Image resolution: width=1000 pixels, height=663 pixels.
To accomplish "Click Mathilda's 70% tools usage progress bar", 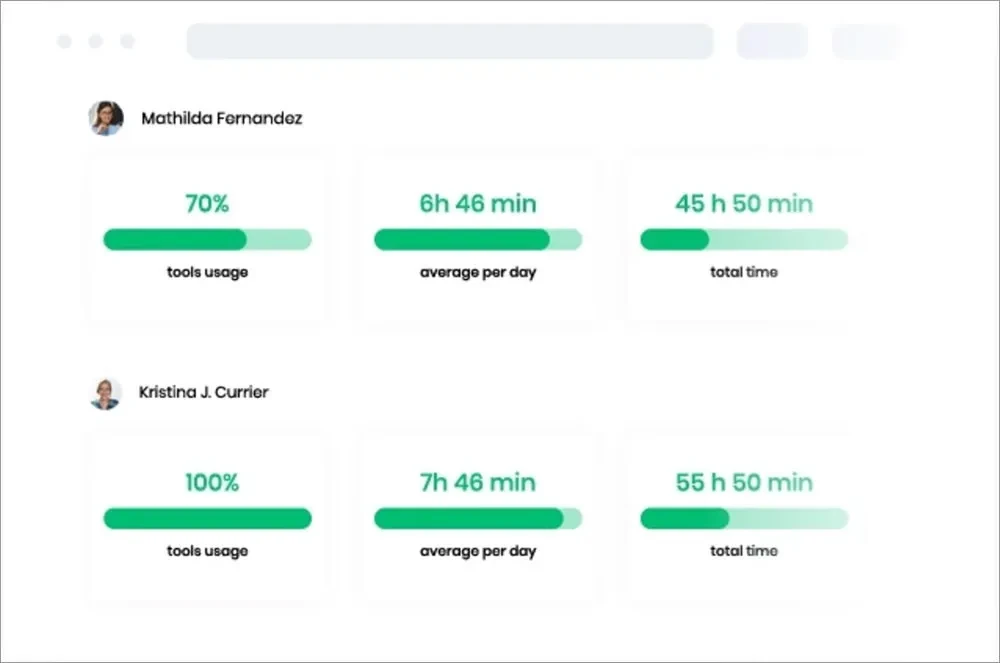I will pos(207,240).
